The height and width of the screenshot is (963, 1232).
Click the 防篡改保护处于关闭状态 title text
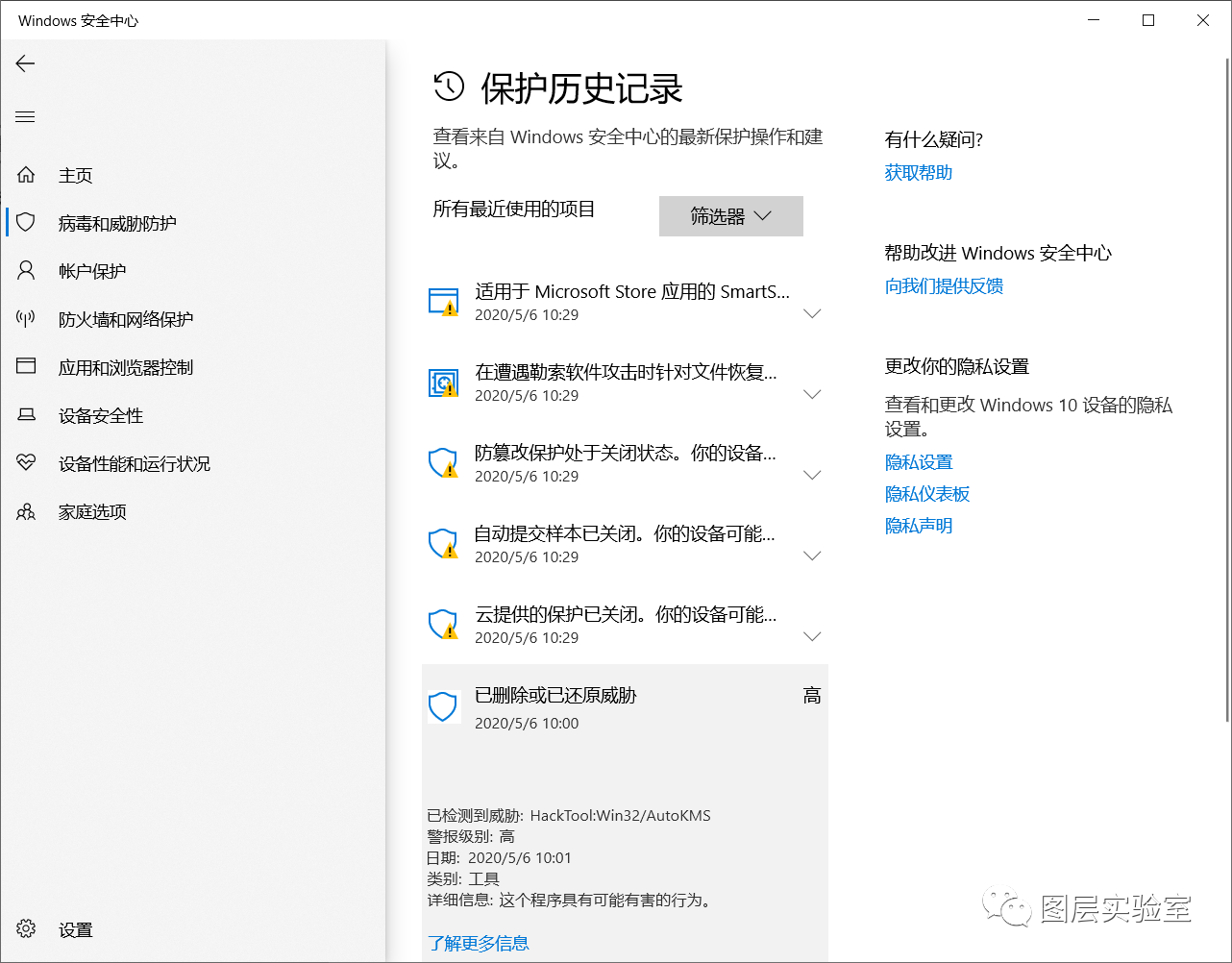click(x=626, y=453)
